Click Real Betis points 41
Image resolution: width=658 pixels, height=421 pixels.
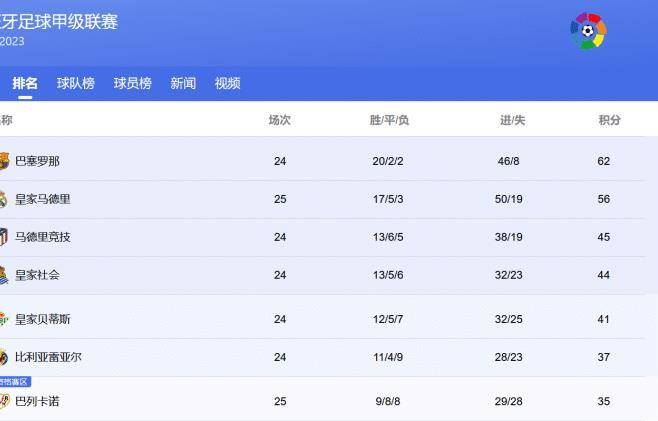tap(603, 319)
